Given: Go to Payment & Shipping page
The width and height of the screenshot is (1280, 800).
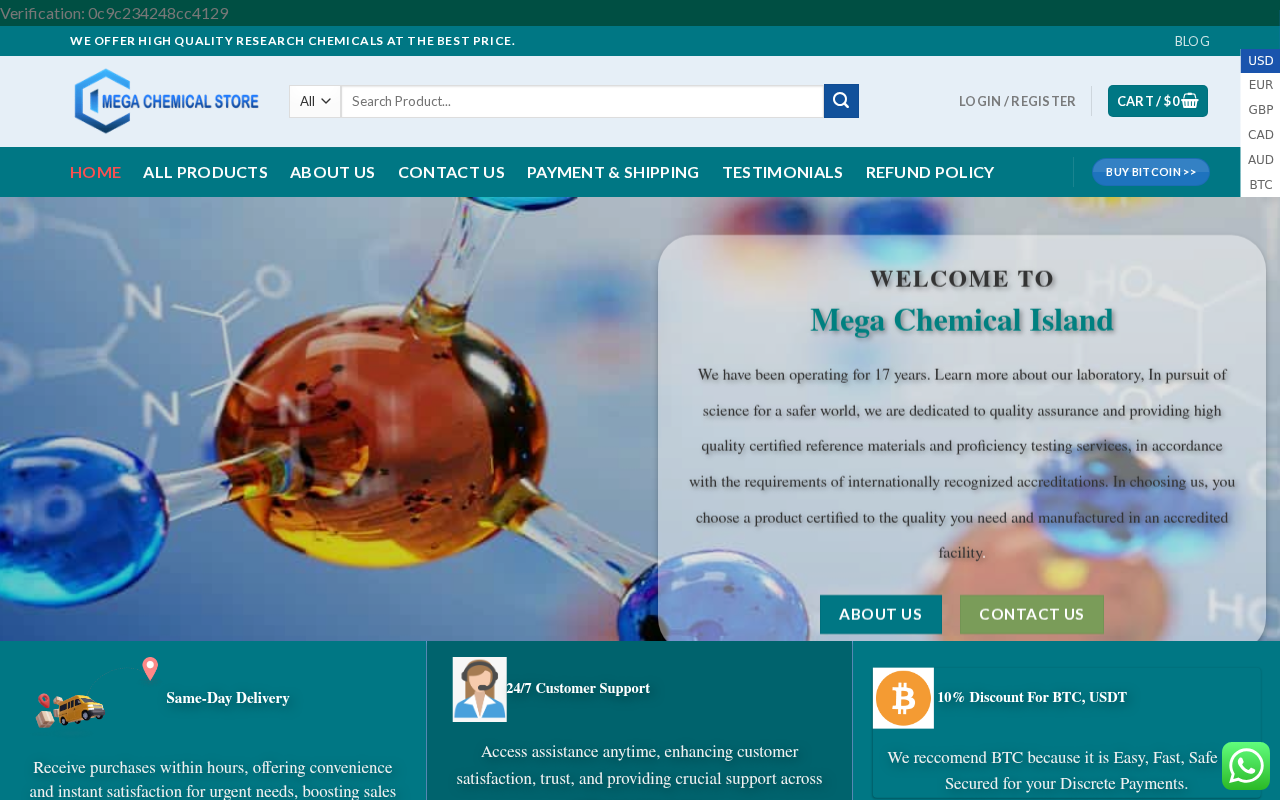Looking at the screenshot, I should [613, 172].
